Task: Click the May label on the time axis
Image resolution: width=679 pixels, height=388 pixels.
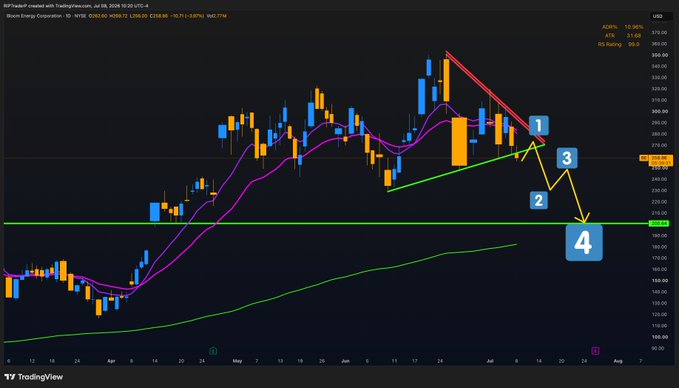Action: click(x=237, y=361)
